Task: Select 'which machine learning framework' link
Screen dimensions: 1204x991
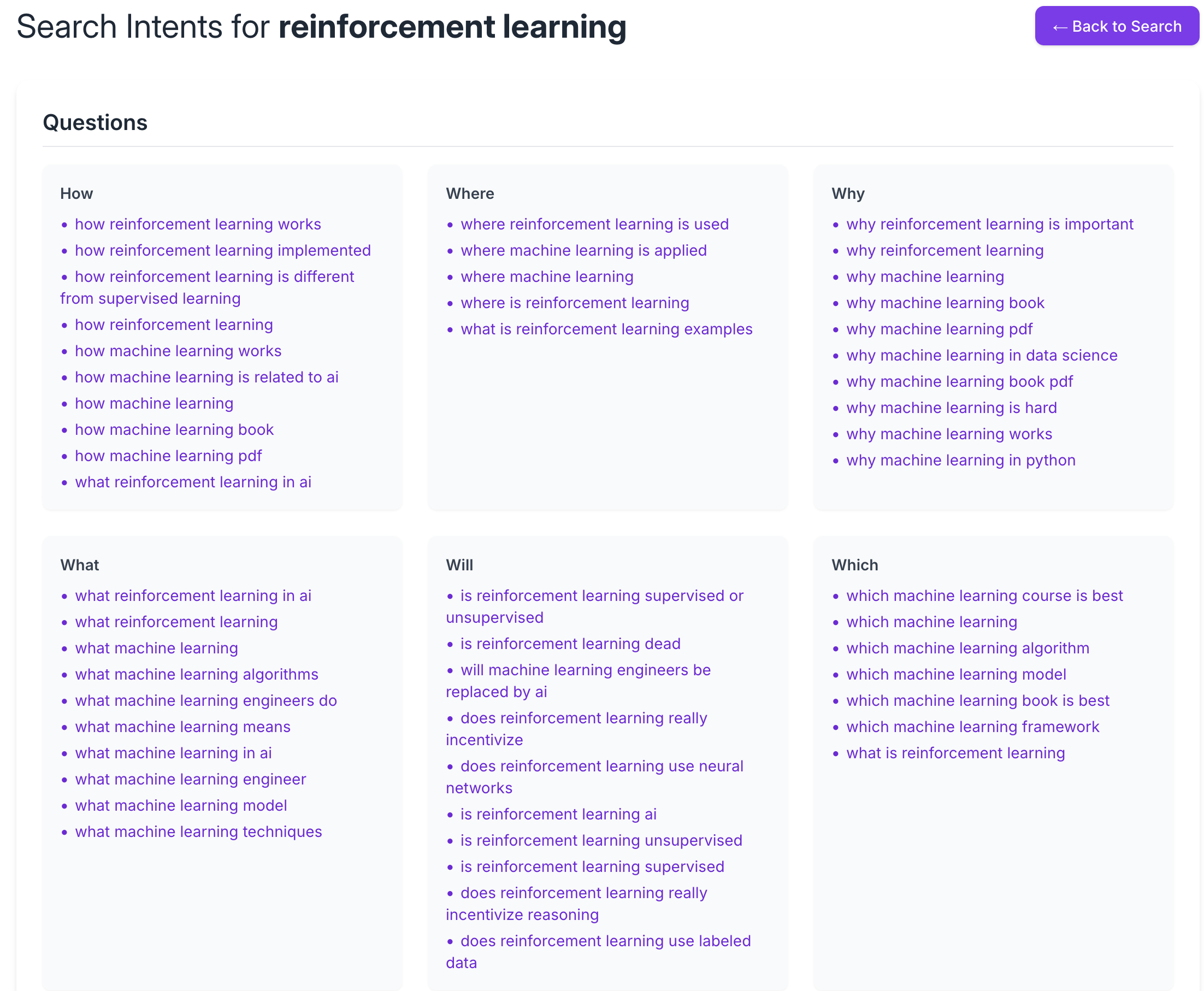Action: (972, 727)
